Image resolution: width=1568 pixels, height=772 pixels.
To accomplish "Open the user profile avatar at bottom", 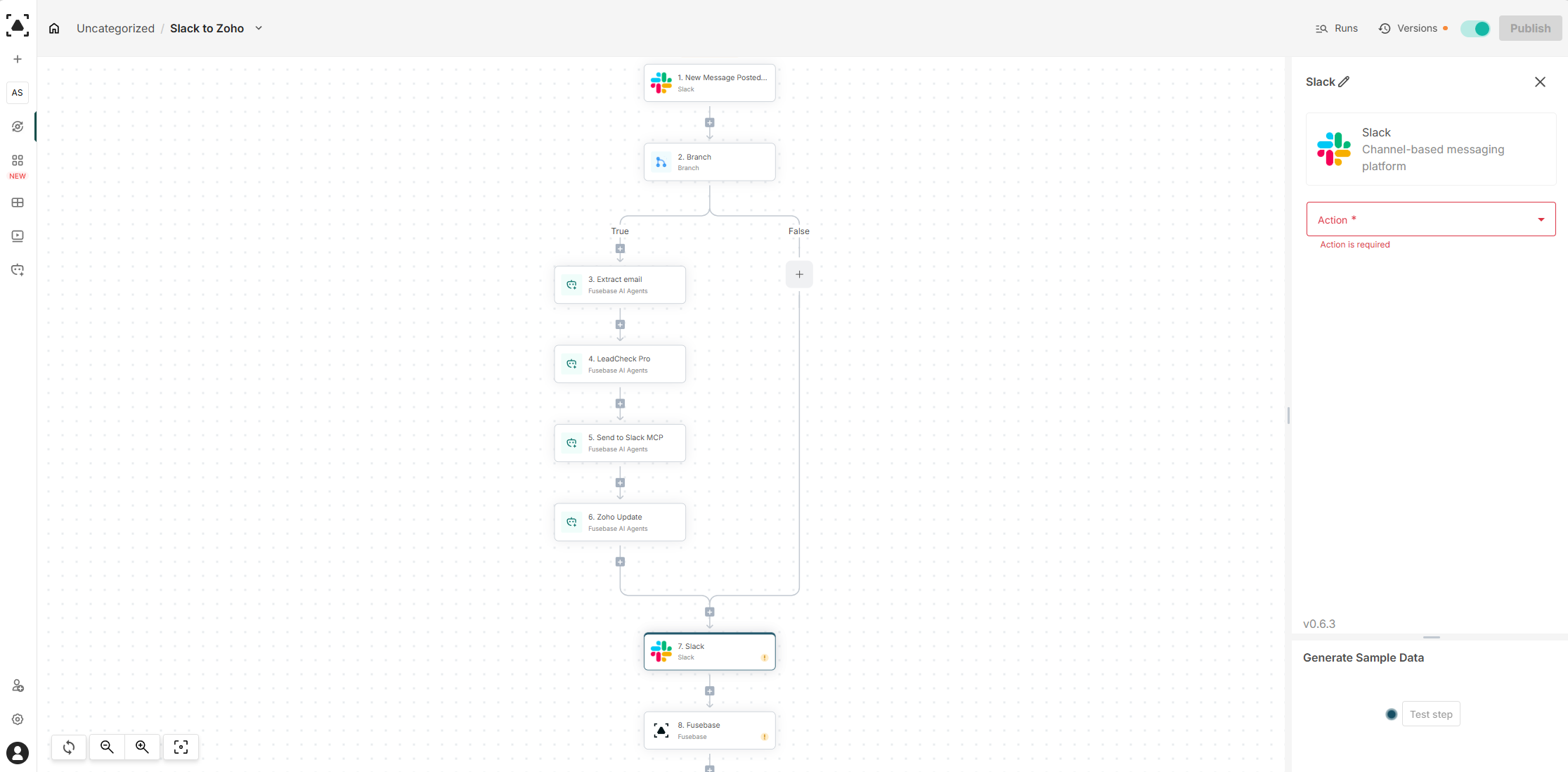I will tap(18, 753).
